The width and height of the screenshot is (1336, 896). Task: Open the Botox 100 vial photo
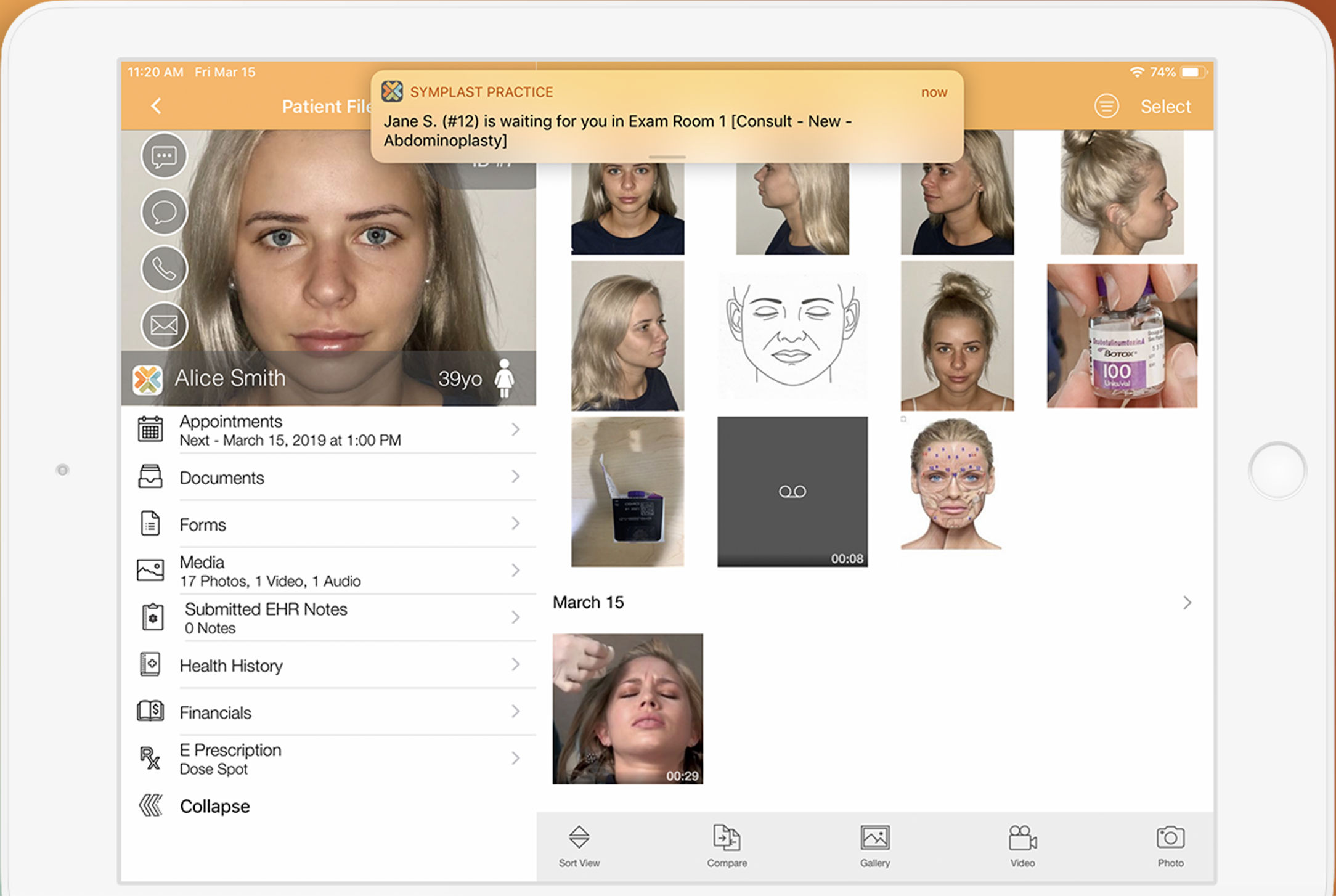click(x=1122, y=336)
